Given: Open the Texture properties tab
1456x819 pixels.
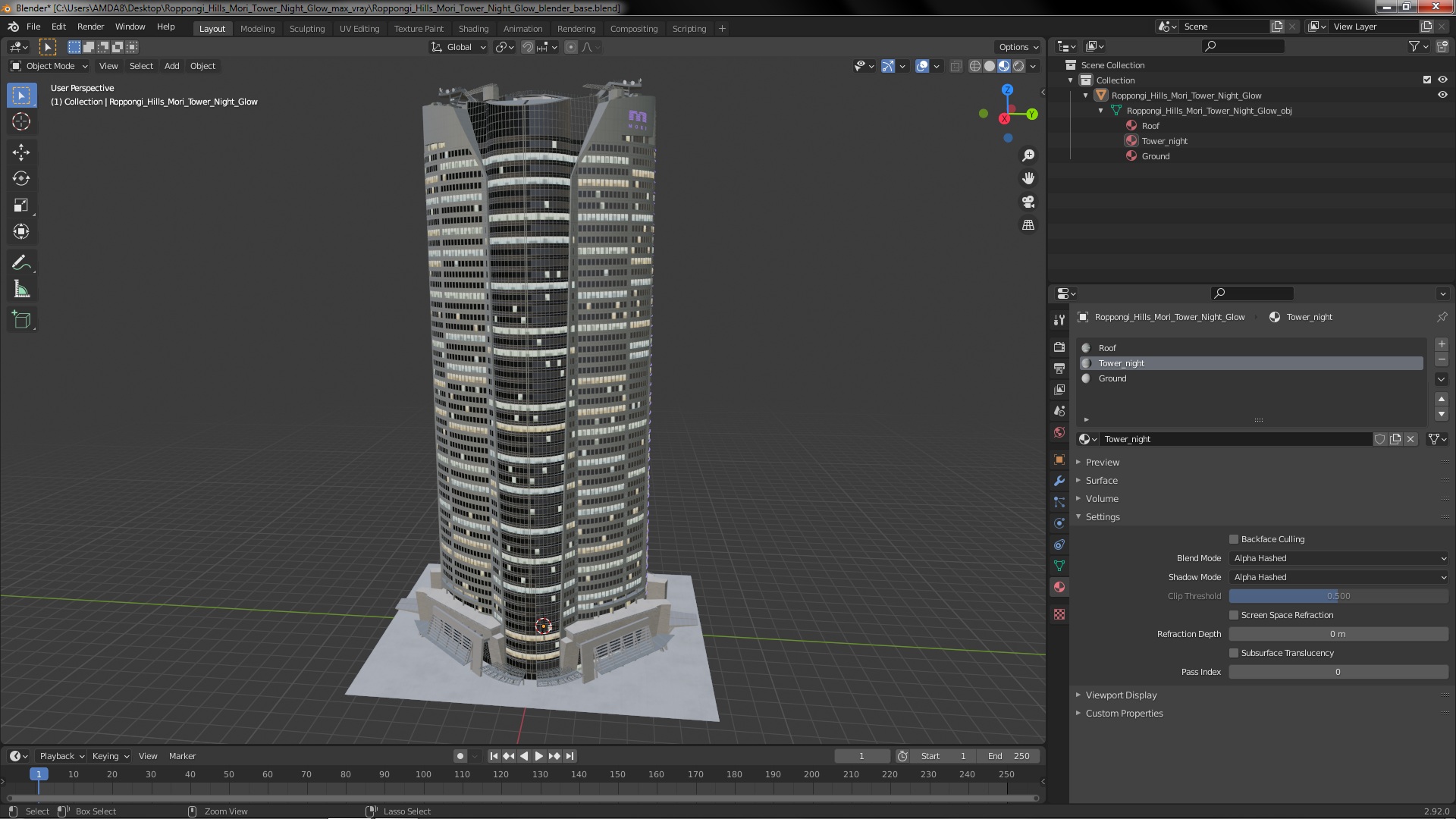Looking at the screenshot, I should click(x=1059, y=614).
